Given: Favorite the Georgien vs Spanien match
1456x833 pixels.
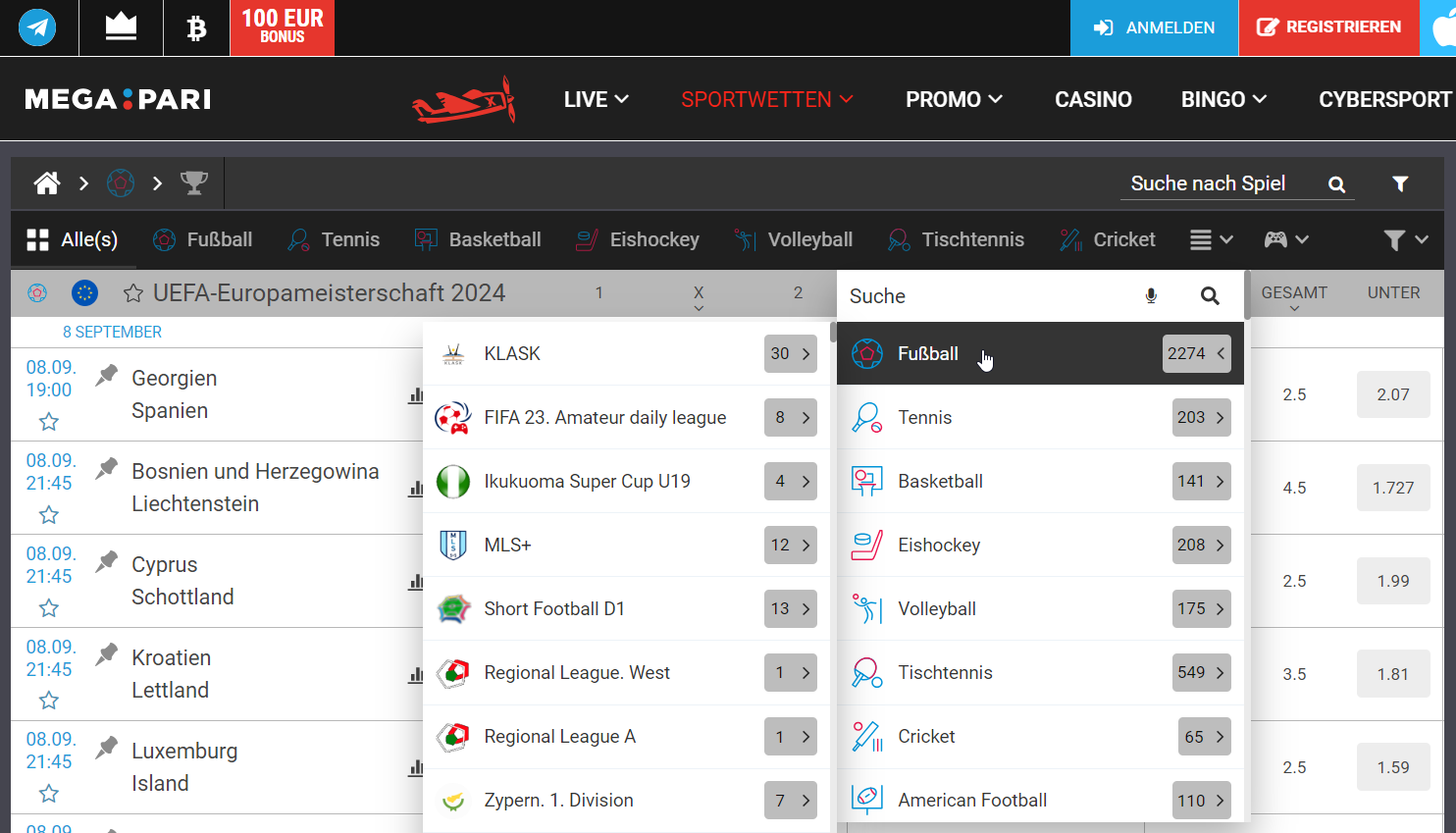Looking at the screenshot, I should pos(49,422).
